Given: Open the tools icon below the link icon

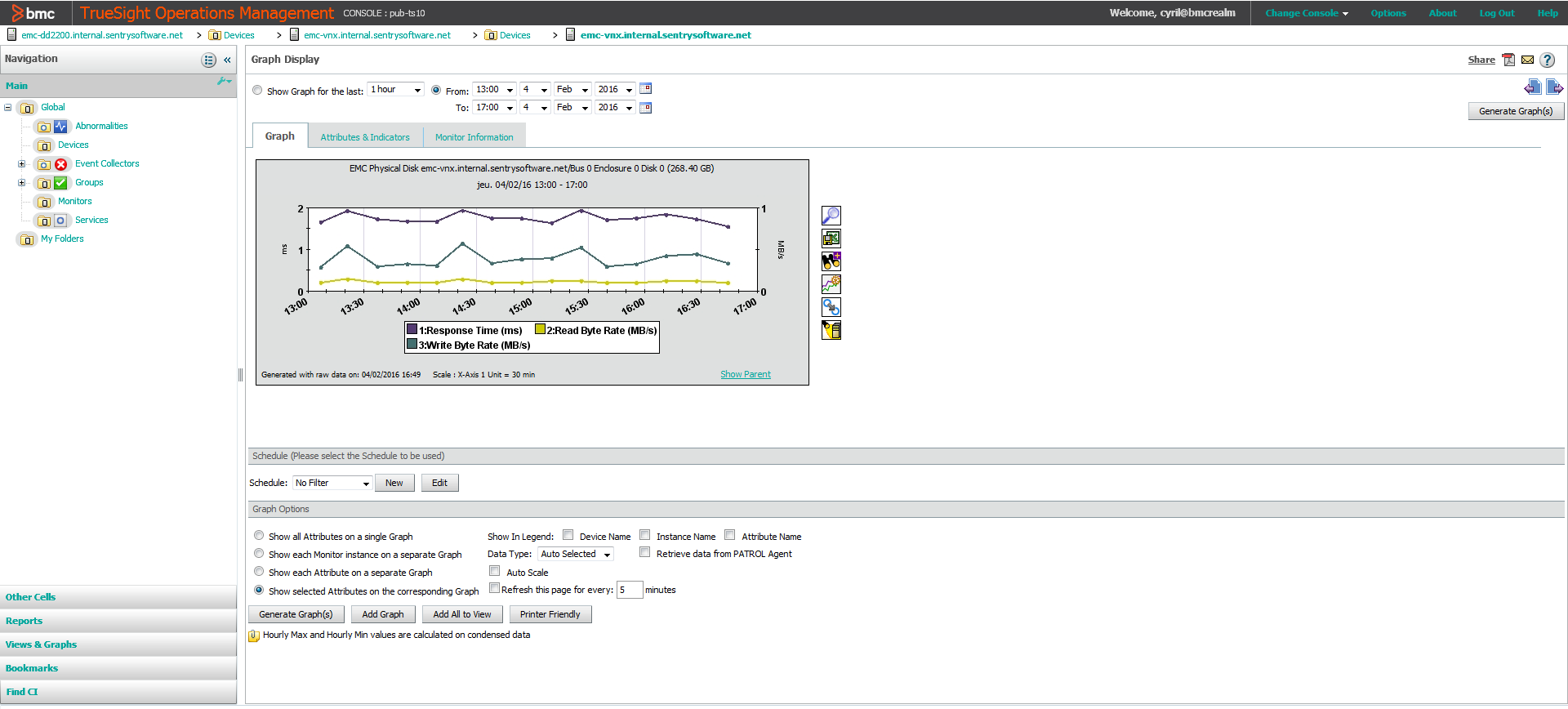Looking at the screenshot, I should tap(831, 330).
